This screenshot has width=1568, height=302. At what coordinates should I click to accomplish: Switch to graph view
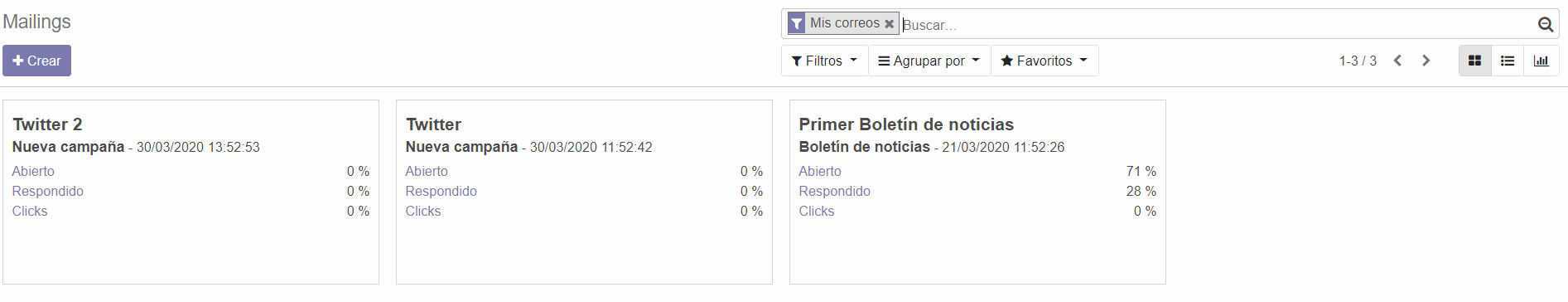point(1541,61)
